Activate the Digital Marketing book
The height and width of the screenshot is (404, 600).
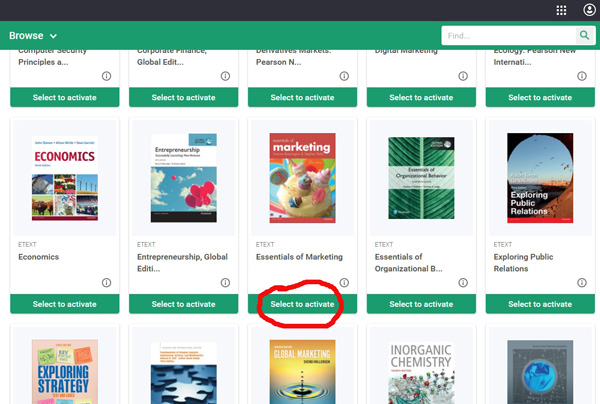click(x=421, y=97)
